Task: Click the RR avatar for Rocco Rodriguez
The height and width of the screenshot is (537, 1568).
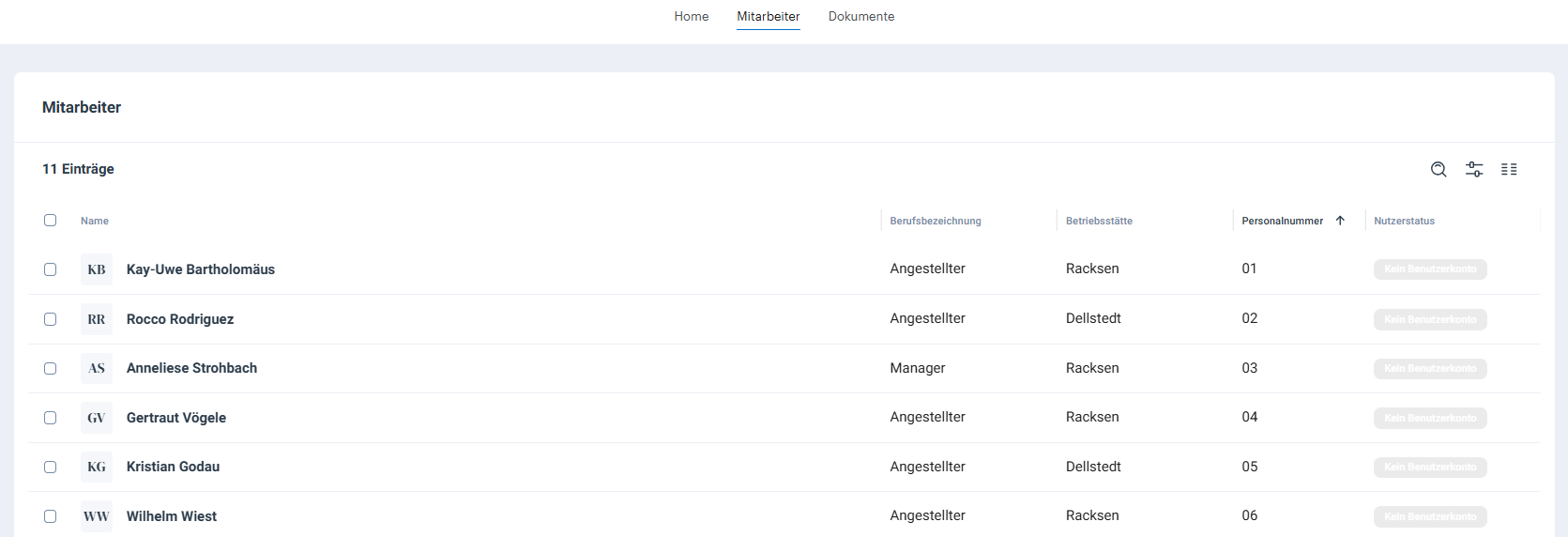Action: coord(97,319)
